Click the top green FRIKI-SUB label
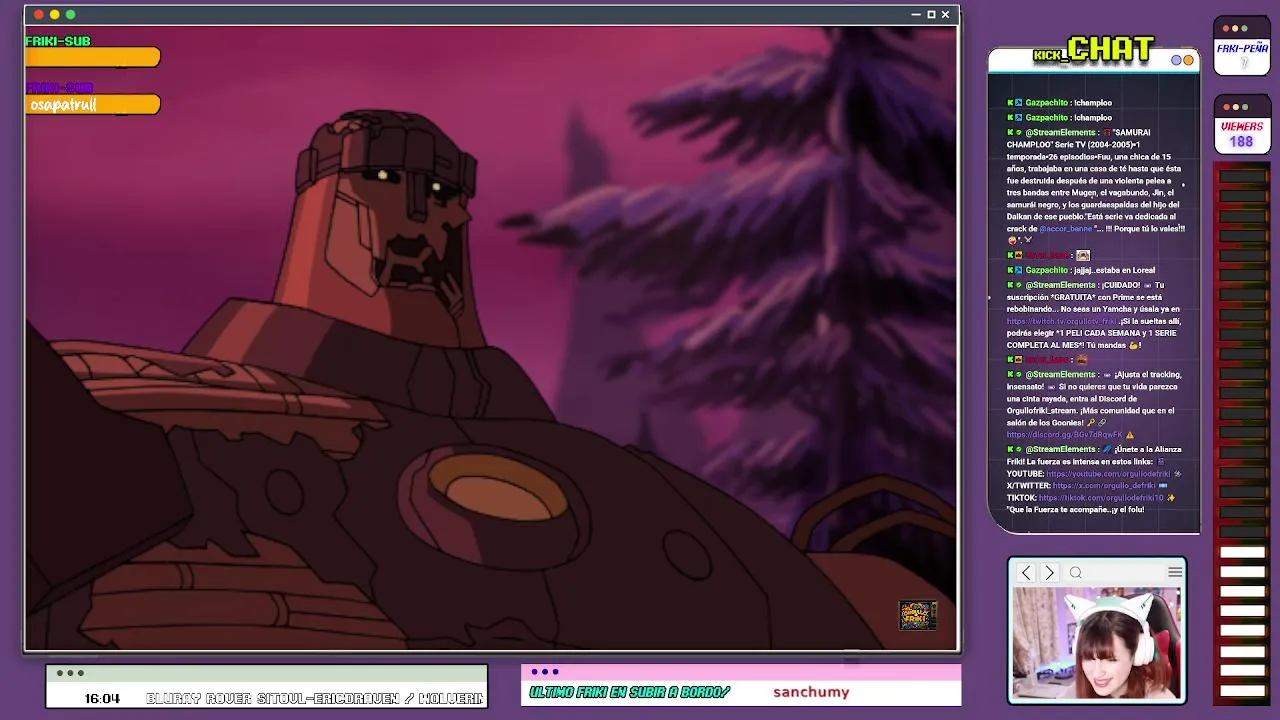 (58, 41)
